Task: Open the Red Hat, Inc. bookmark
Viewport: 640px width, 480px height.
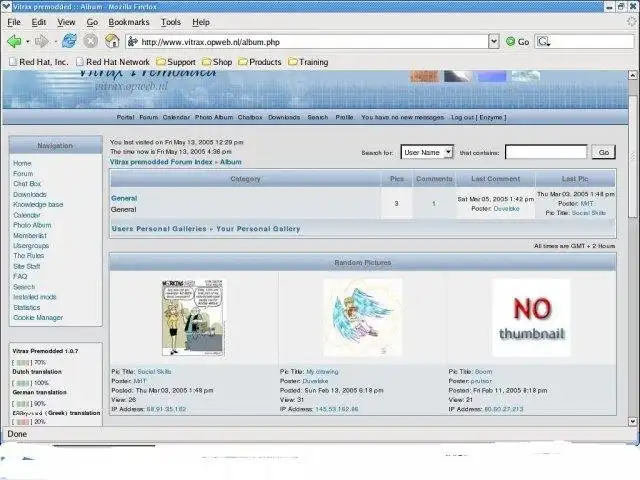Action: click(39, 62)
